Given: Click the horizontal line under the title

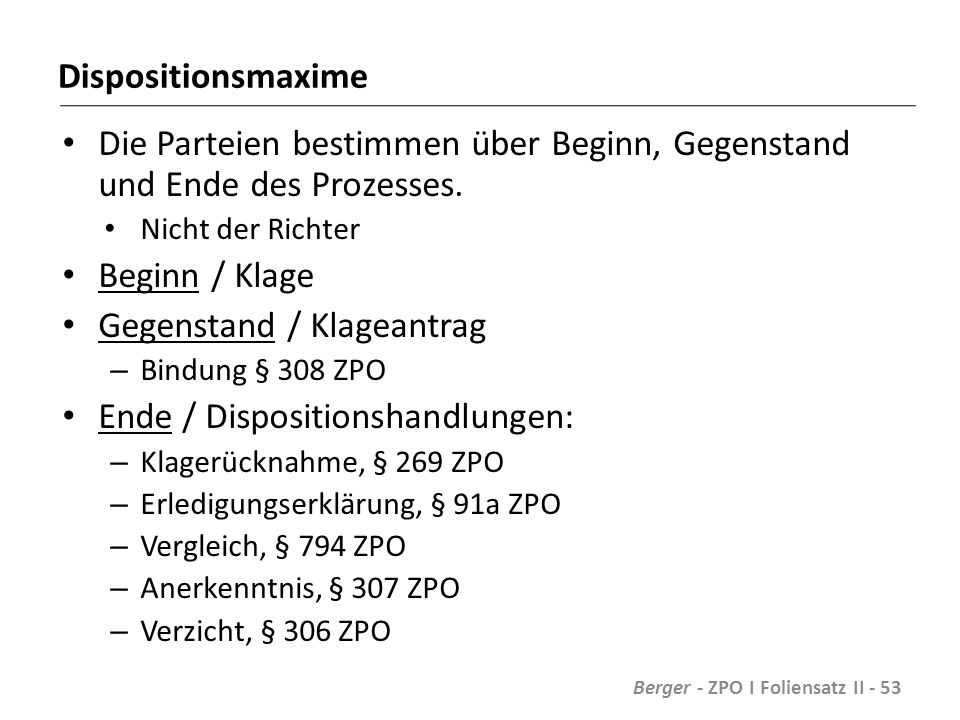Looking at the screenshot, I should click(487, 106).
